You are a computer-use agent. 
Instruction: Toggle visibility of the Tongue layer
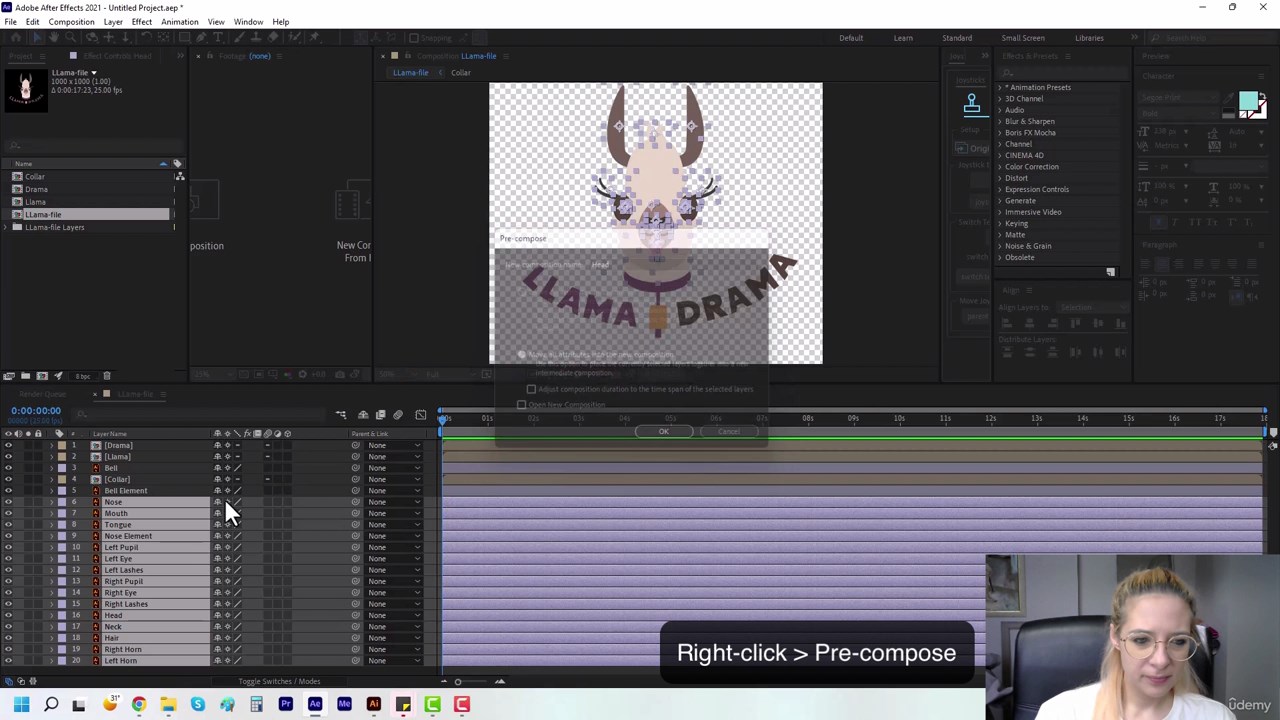coord(8,525)
